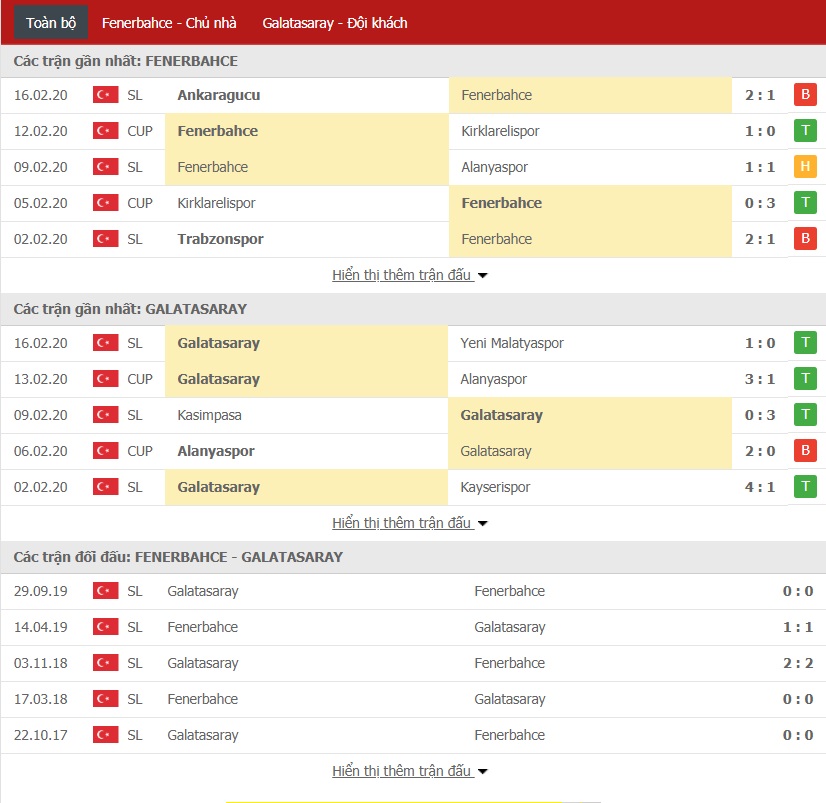
Task: Click Turkey flag on Yeni Malatyaspor row
Action: coord(105,343)
